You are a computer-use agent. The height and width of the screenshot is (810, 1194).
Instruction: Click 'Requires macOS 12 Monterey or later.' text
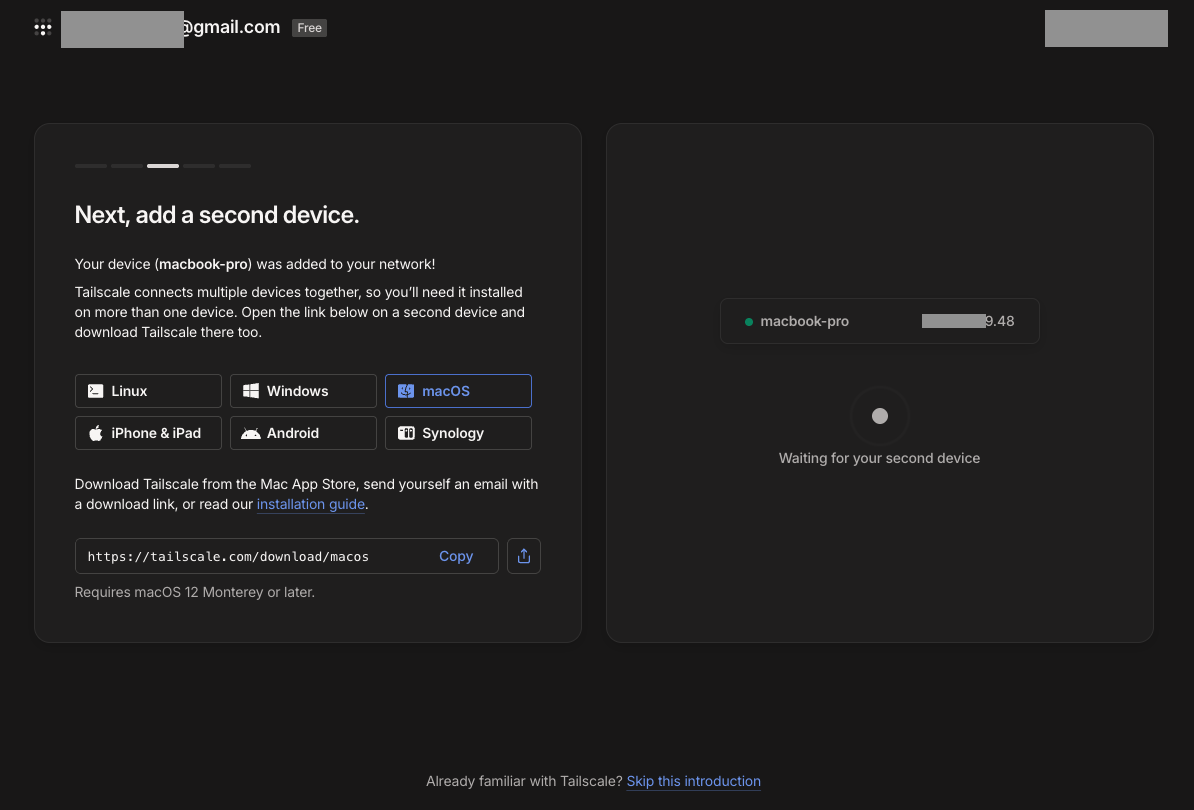click(195, 592)
